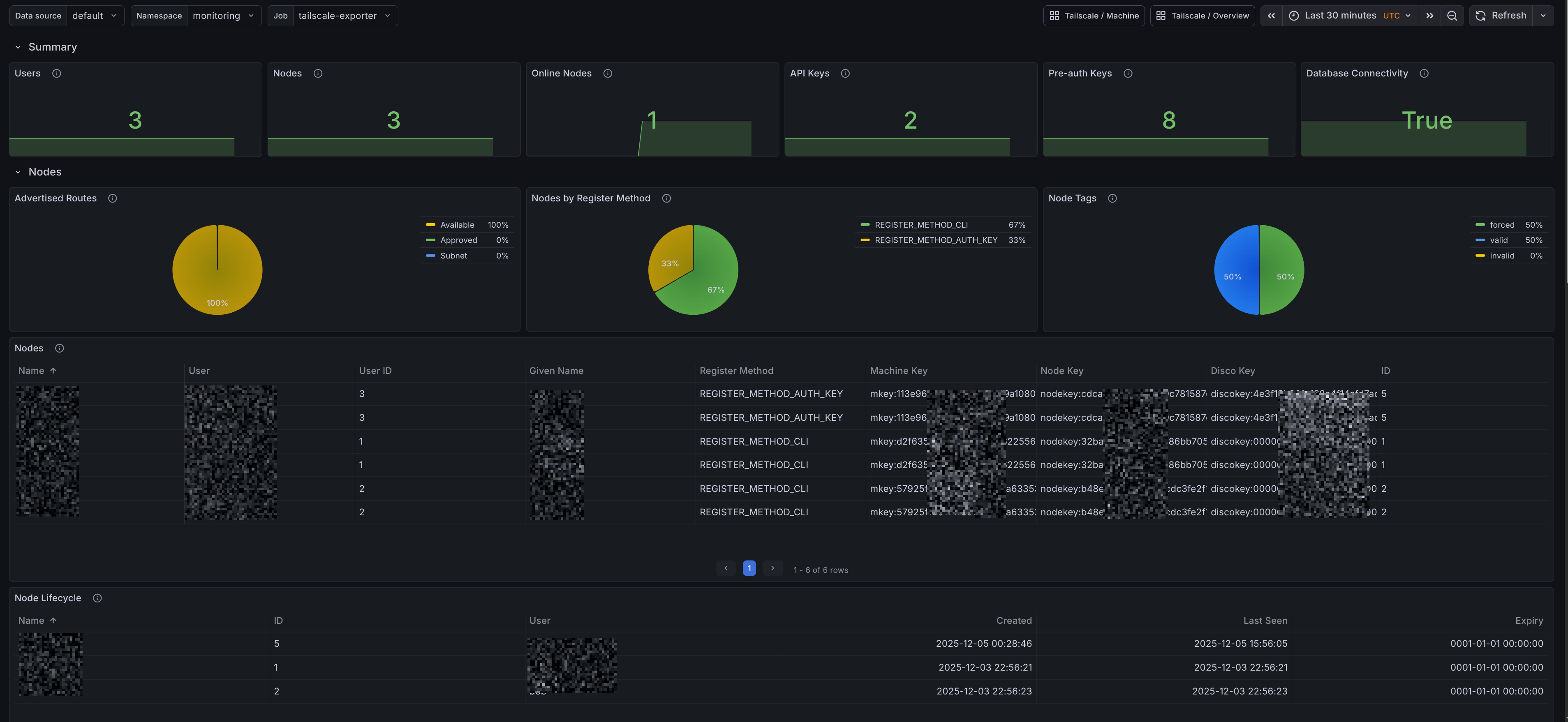Viewport: 1568px width, 722px height.
Task: Click the Refresh button
Action: point(1501,15)
